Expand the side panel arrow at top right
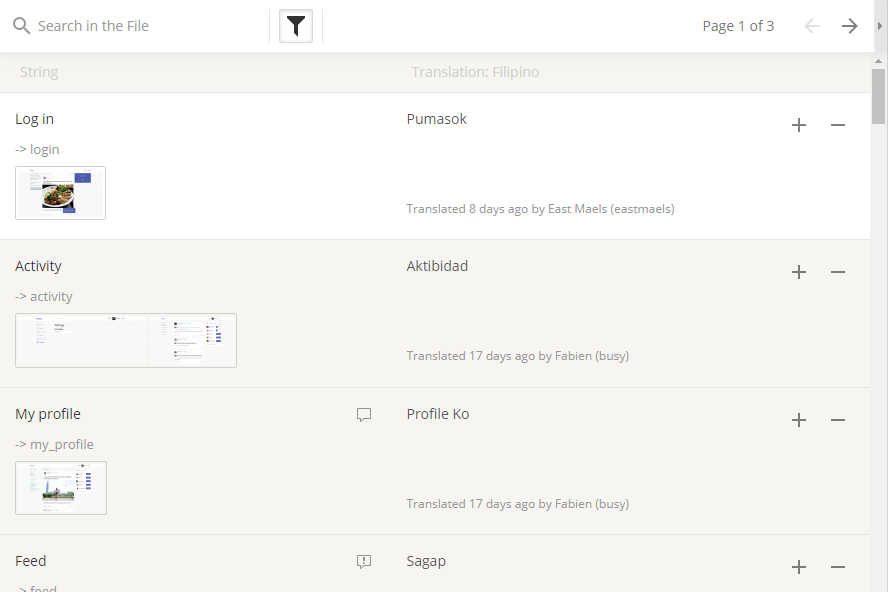Viewport: 888px width, 592px height. 880,26
